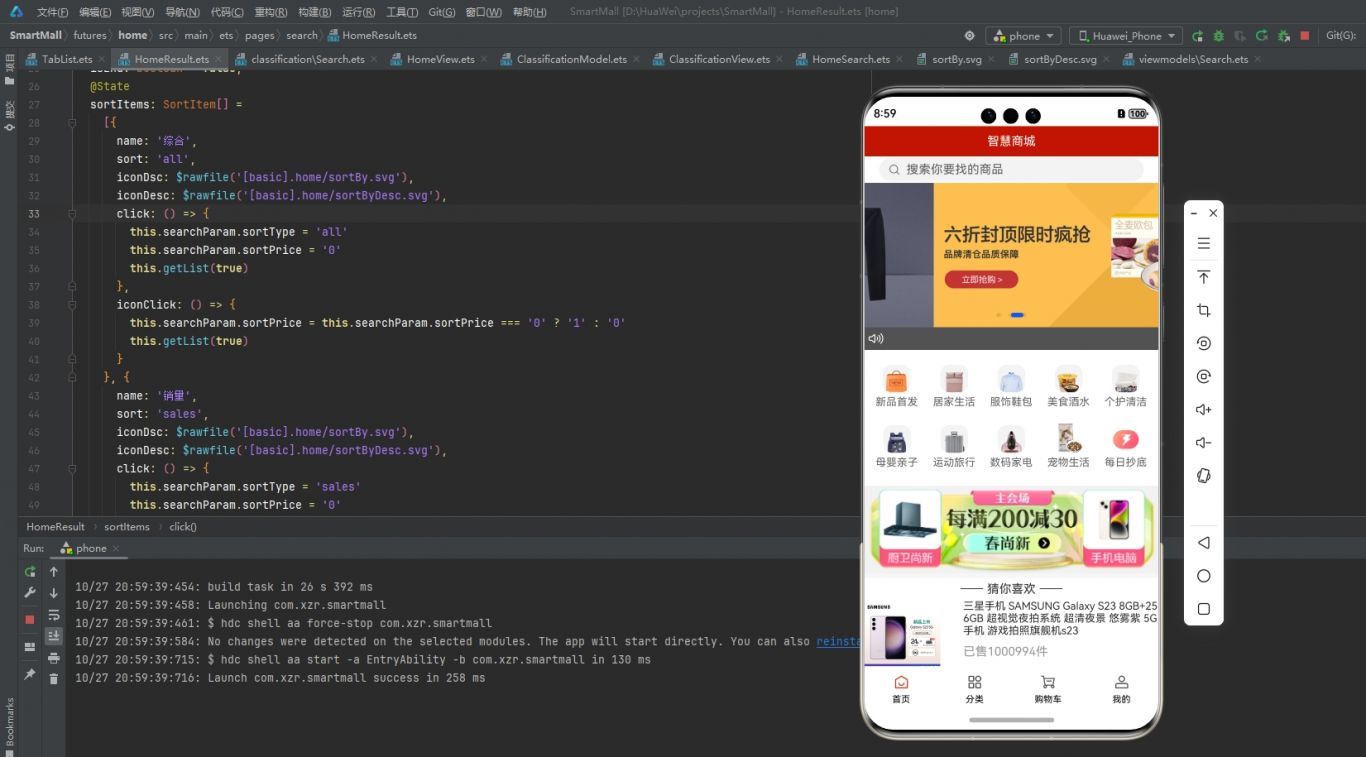Tap speaker icon on phone notice bar
Screen dimensions: 1366x757
point(876,339)
